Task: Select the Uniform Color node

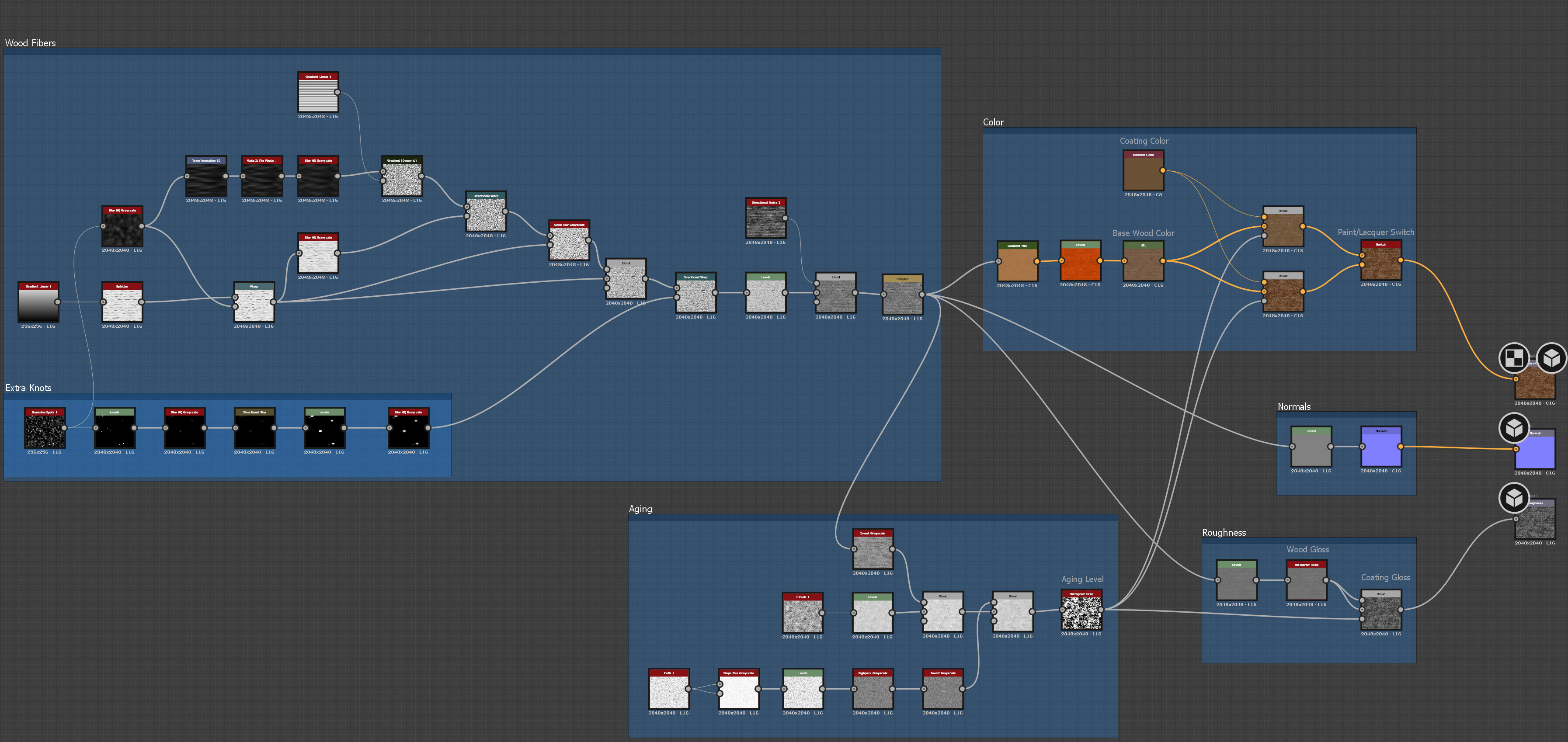Action: click(1143, 170)
